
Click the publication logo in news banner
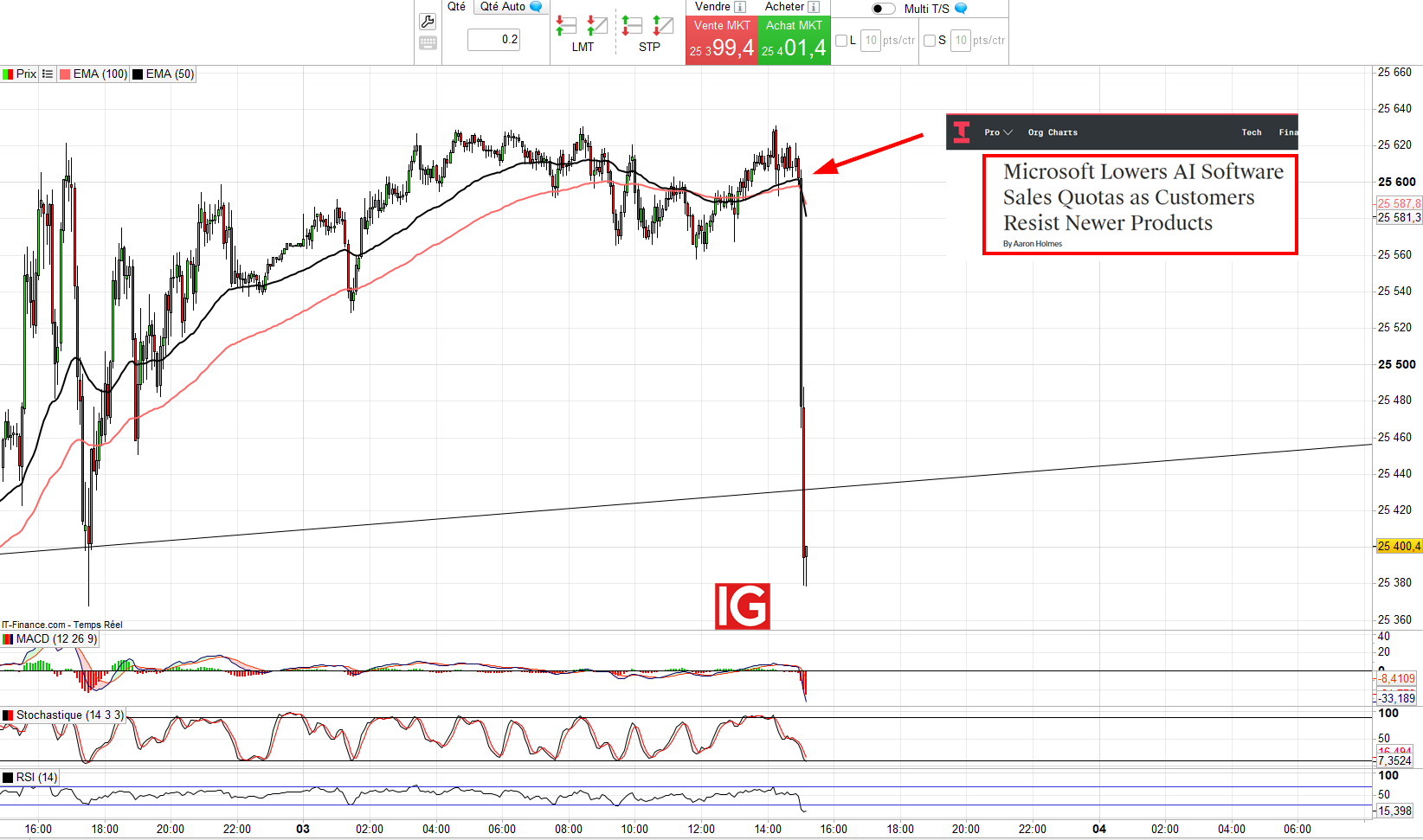962,132
